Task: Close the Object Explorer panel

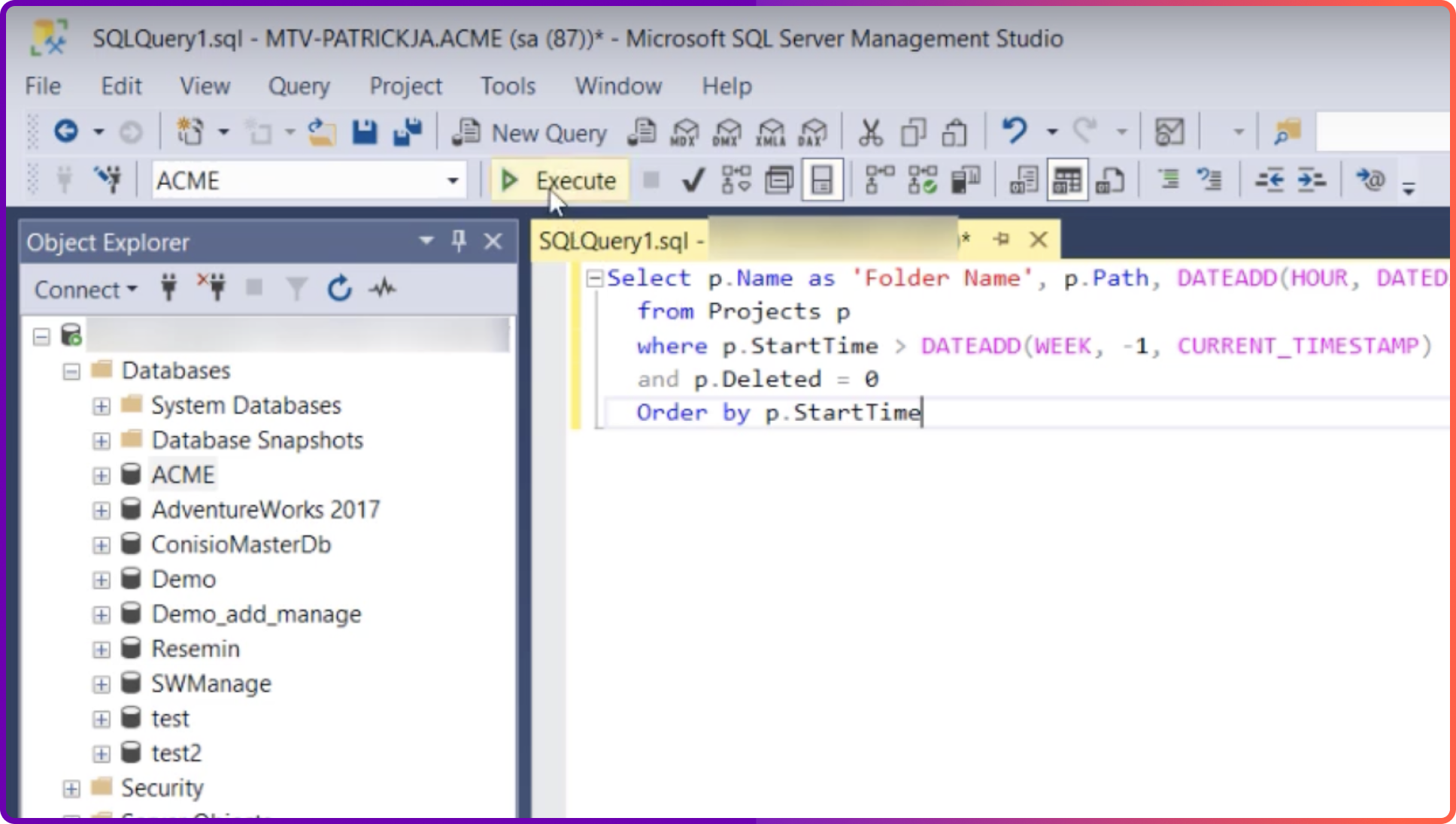Action: pos(493,241)
